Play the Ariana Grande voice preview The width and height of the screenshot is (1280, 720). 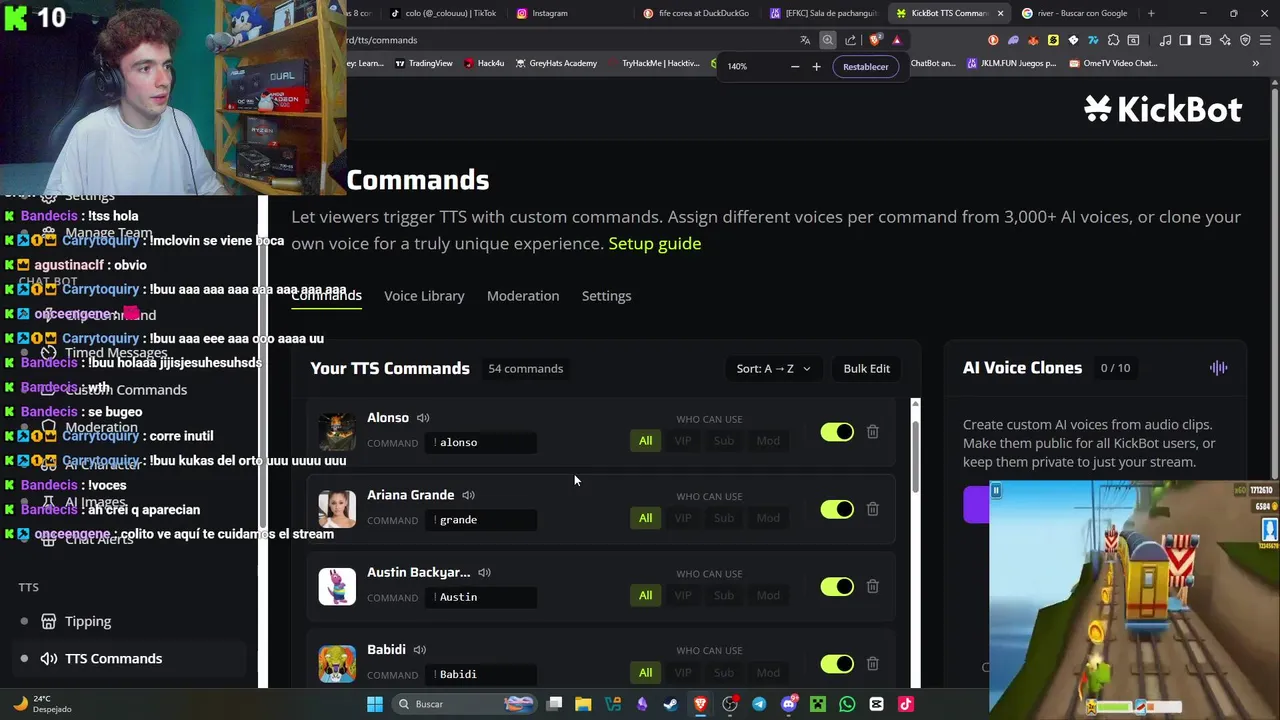coord(468,495)
